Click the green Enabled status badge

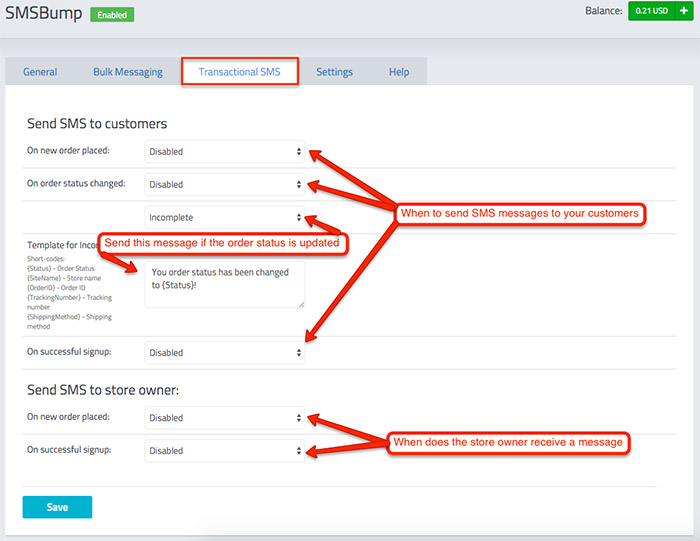[112, 15]
